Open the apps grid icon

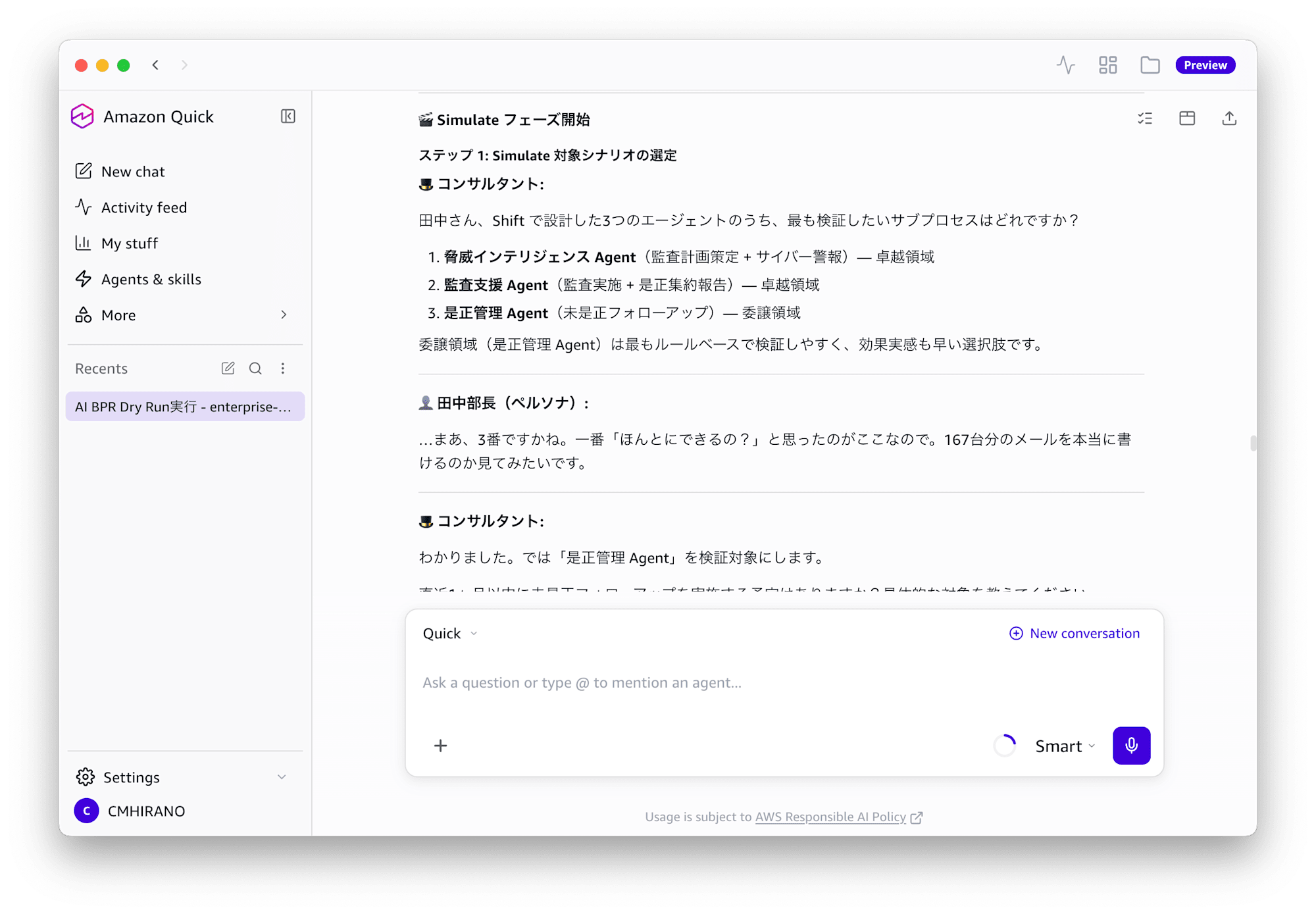[1107, 65]
